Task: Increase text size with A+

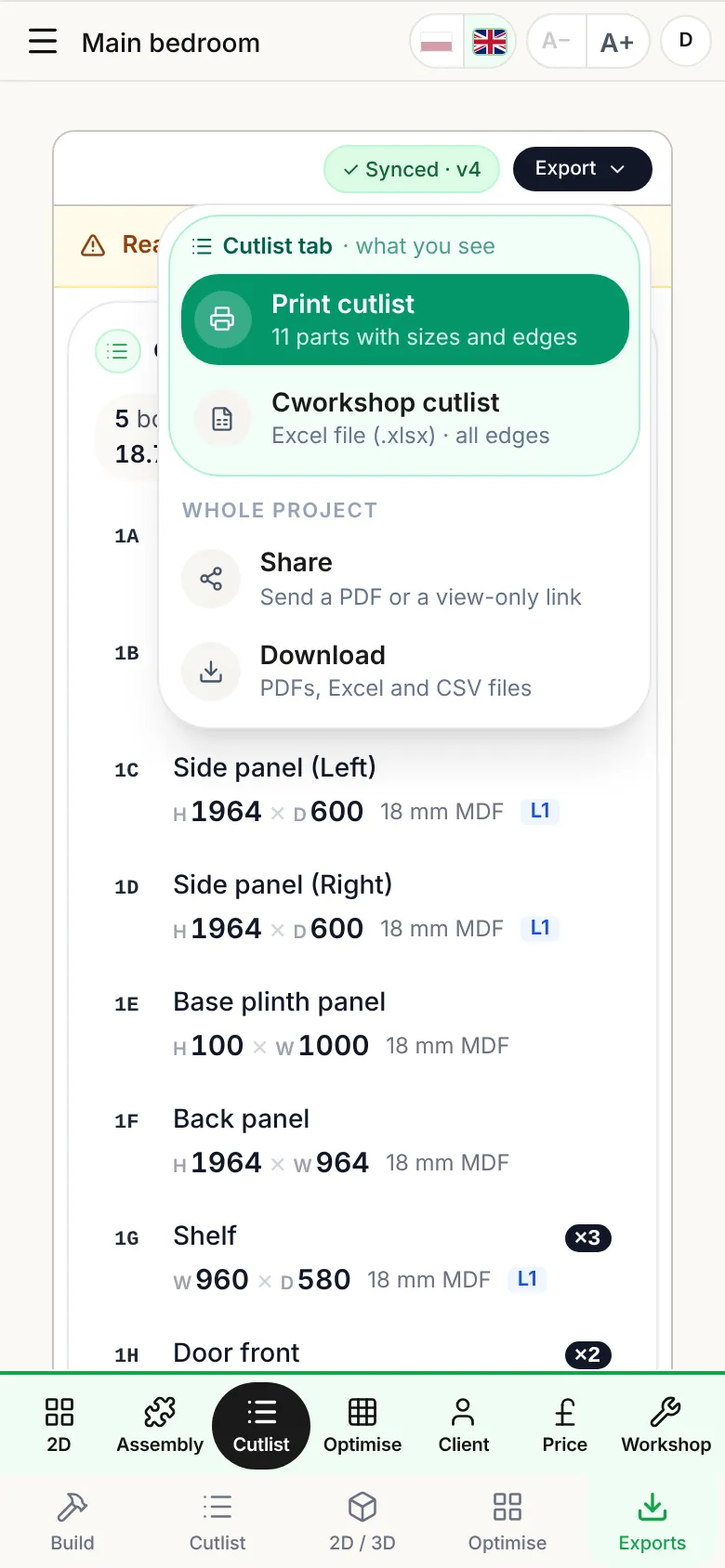Action: [x=617, y=42]
